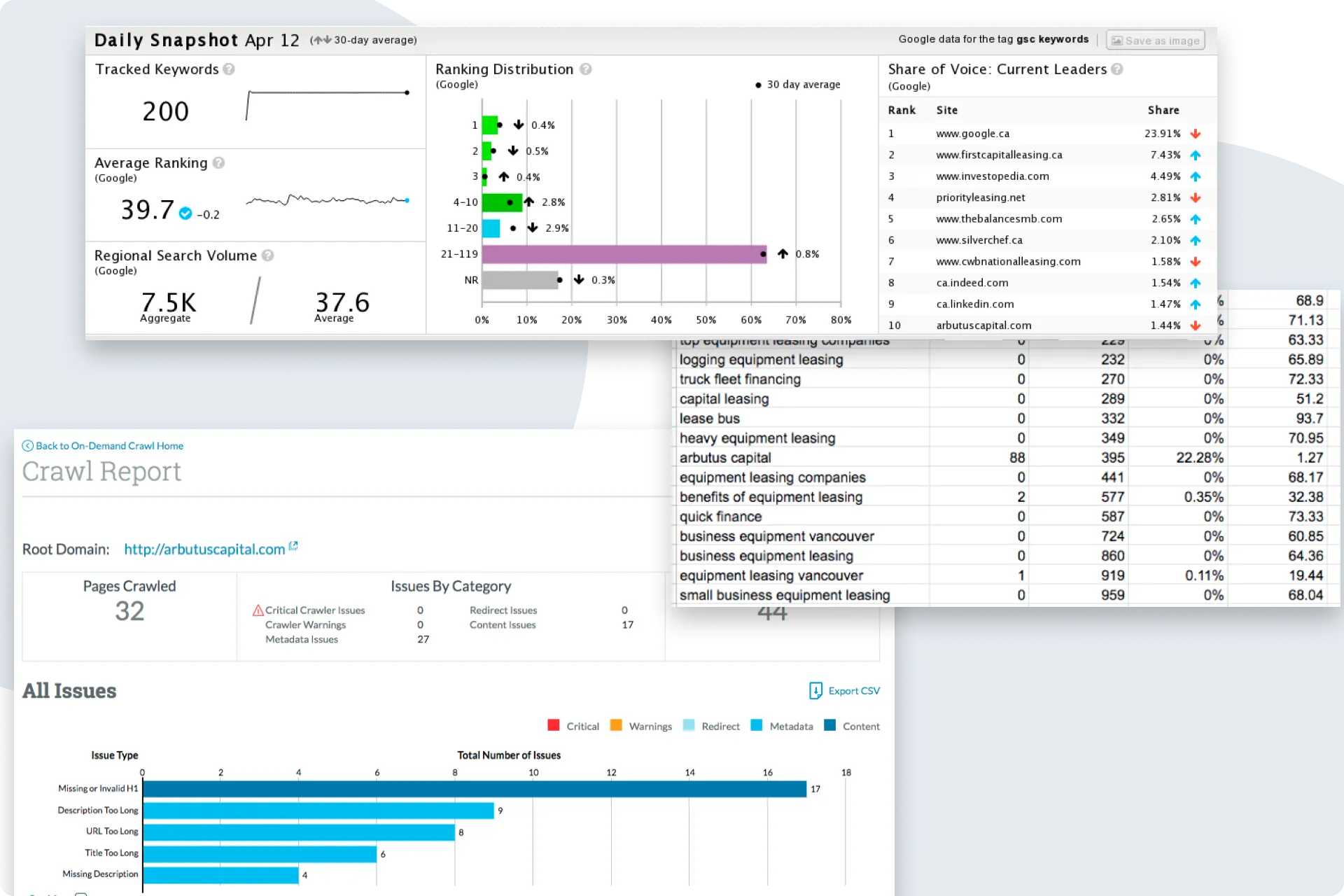The image size is (1344, 896).
Task: Select the 'quick finance' keyword
Action: pos(720,517)
